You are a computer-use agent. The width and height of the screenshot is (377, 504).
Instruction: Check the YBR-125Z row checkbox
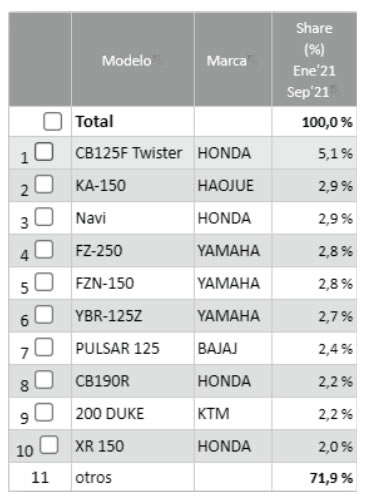point(44,315)
